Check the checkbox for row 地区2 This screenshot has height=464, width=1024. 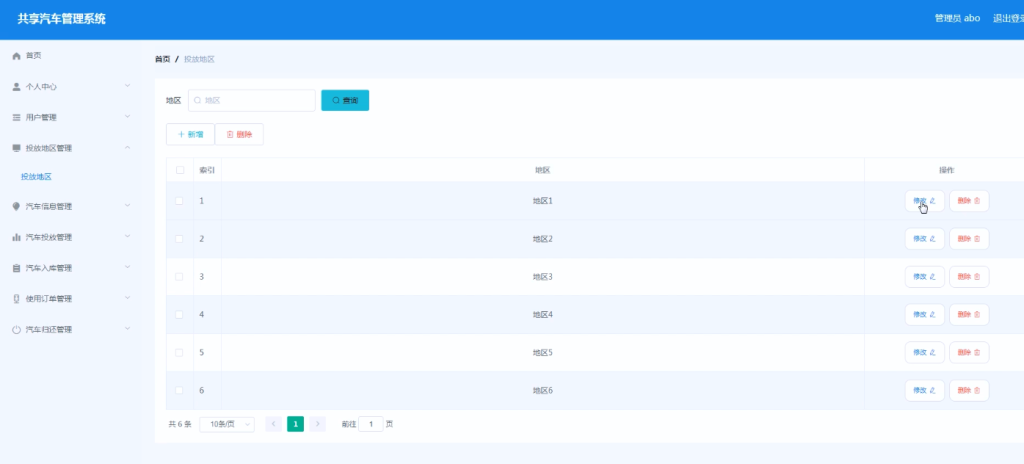click(x=180, y=239)
